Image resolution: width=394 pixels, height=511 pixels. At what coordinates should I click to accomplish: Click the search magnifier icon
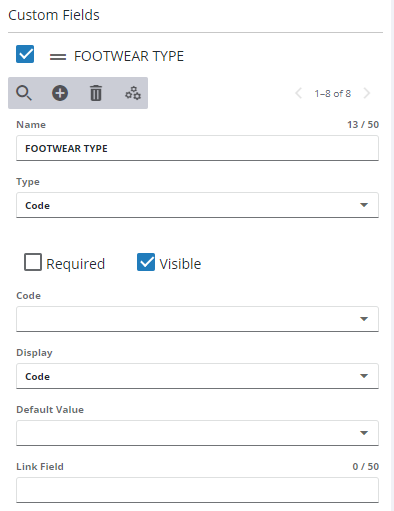coord(24,93)
